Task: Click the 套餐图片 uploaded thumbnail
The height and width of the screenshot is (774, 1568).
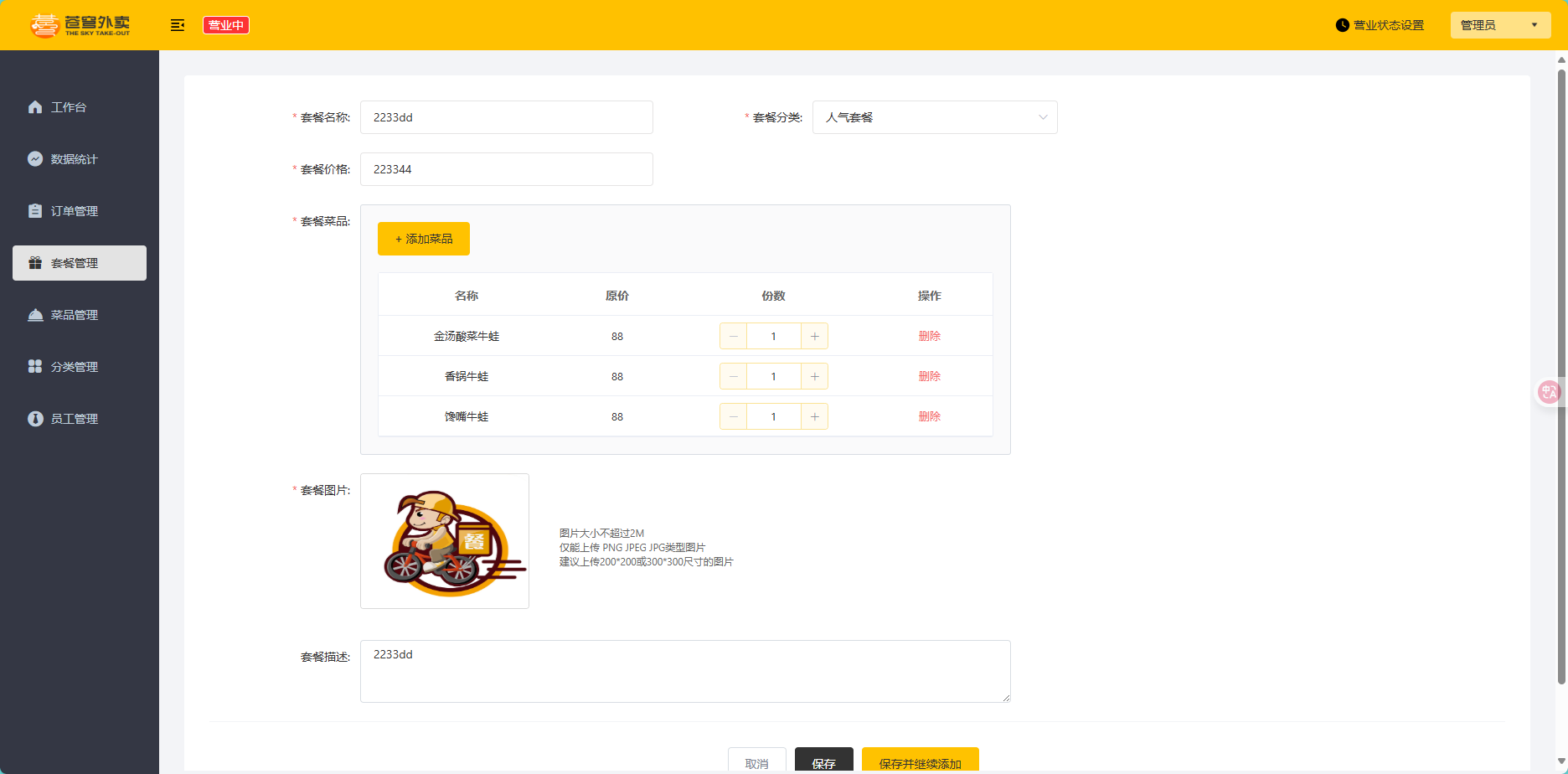Action: [445, 541]
